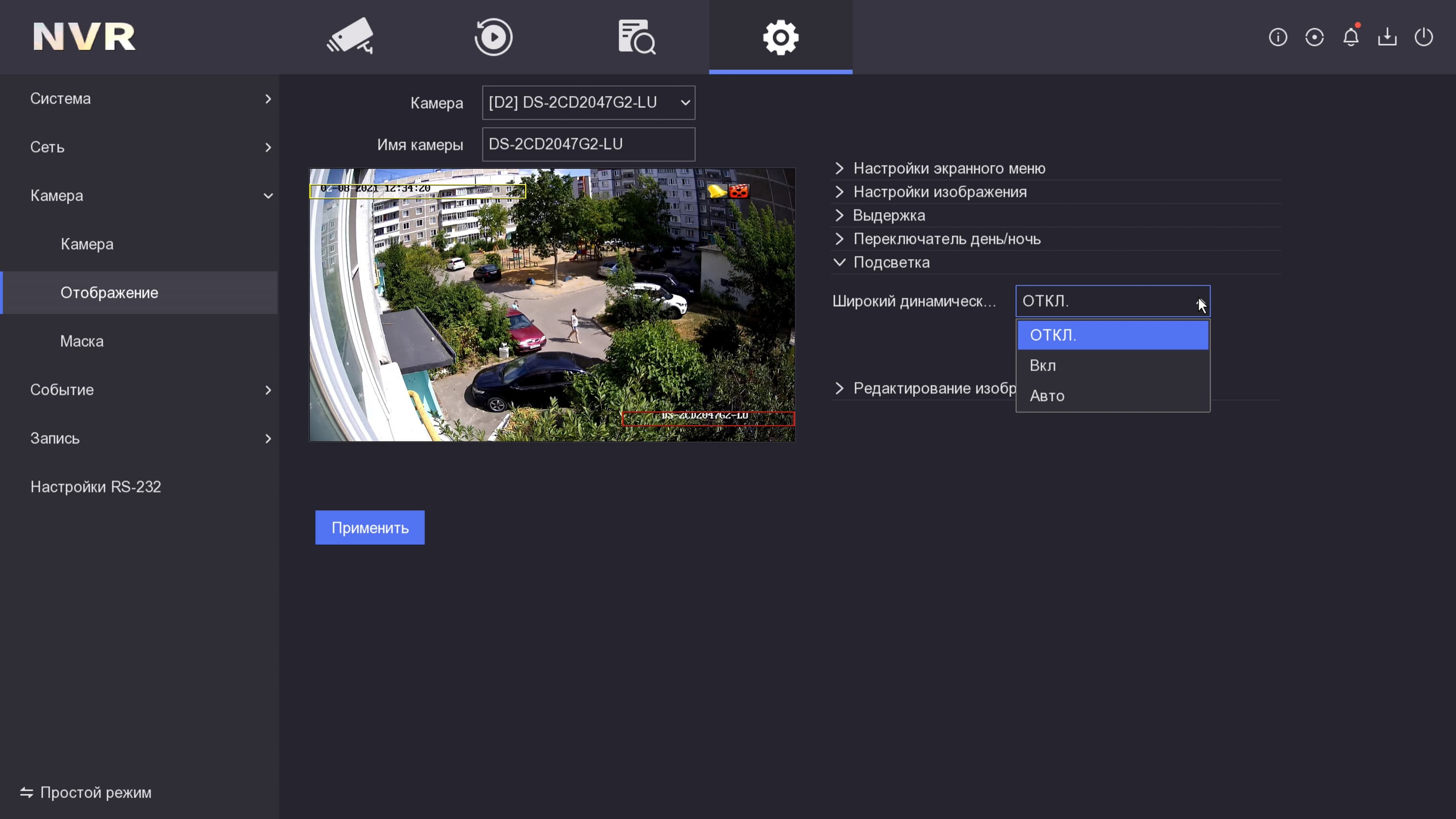Expand 'Настройки изображения' section

click(940, 192)
